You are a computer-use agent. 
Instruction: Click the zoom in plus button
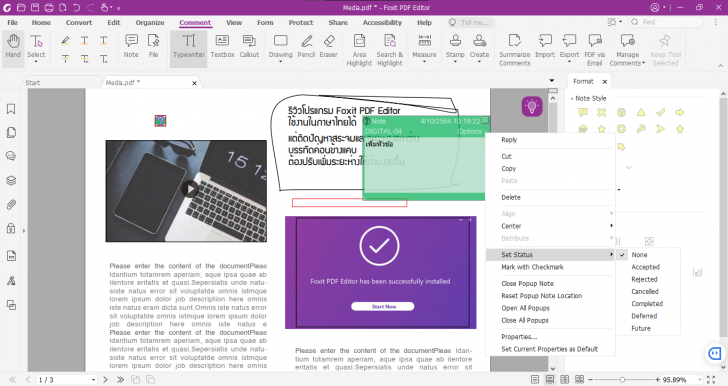tap(657, 379)
